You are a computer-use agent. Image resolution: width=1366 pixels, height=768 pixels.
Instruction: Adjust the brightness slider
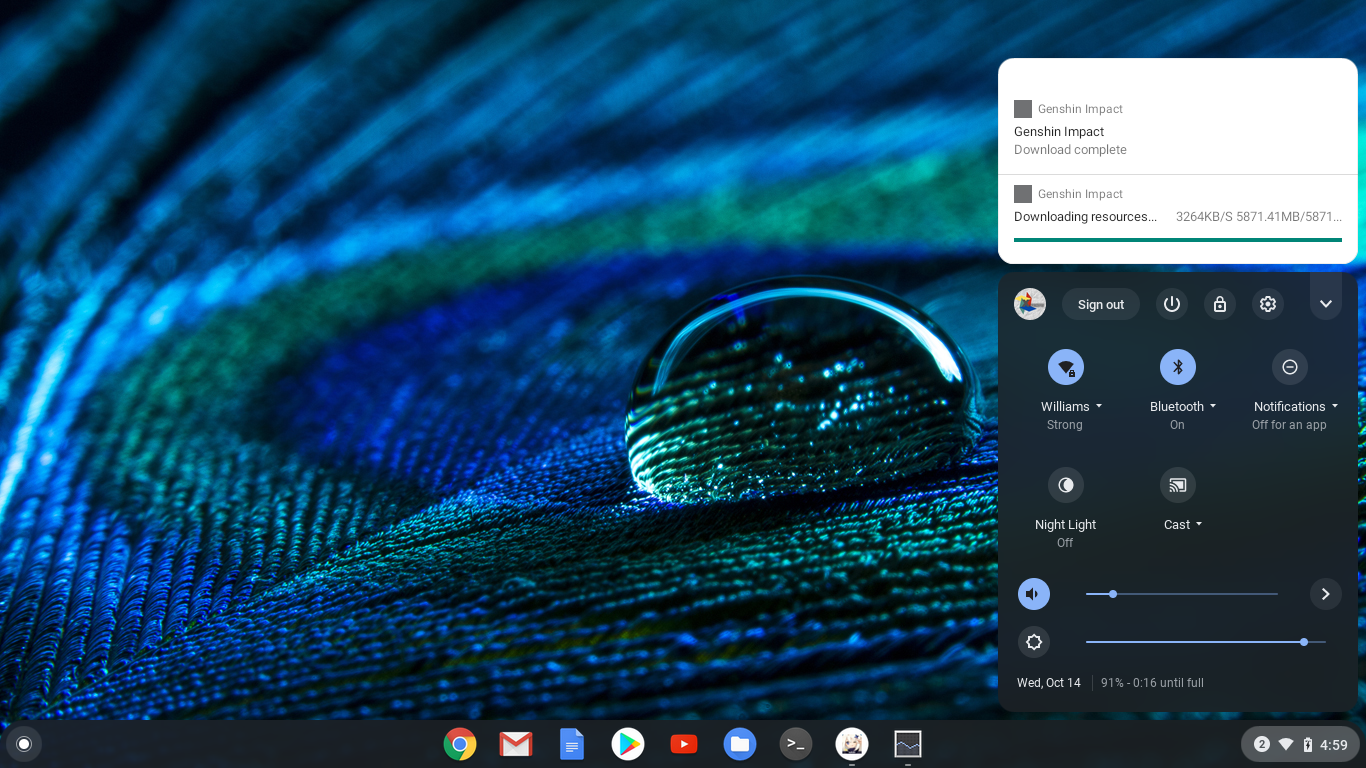pyautogui.click(x=1206, y=642)
